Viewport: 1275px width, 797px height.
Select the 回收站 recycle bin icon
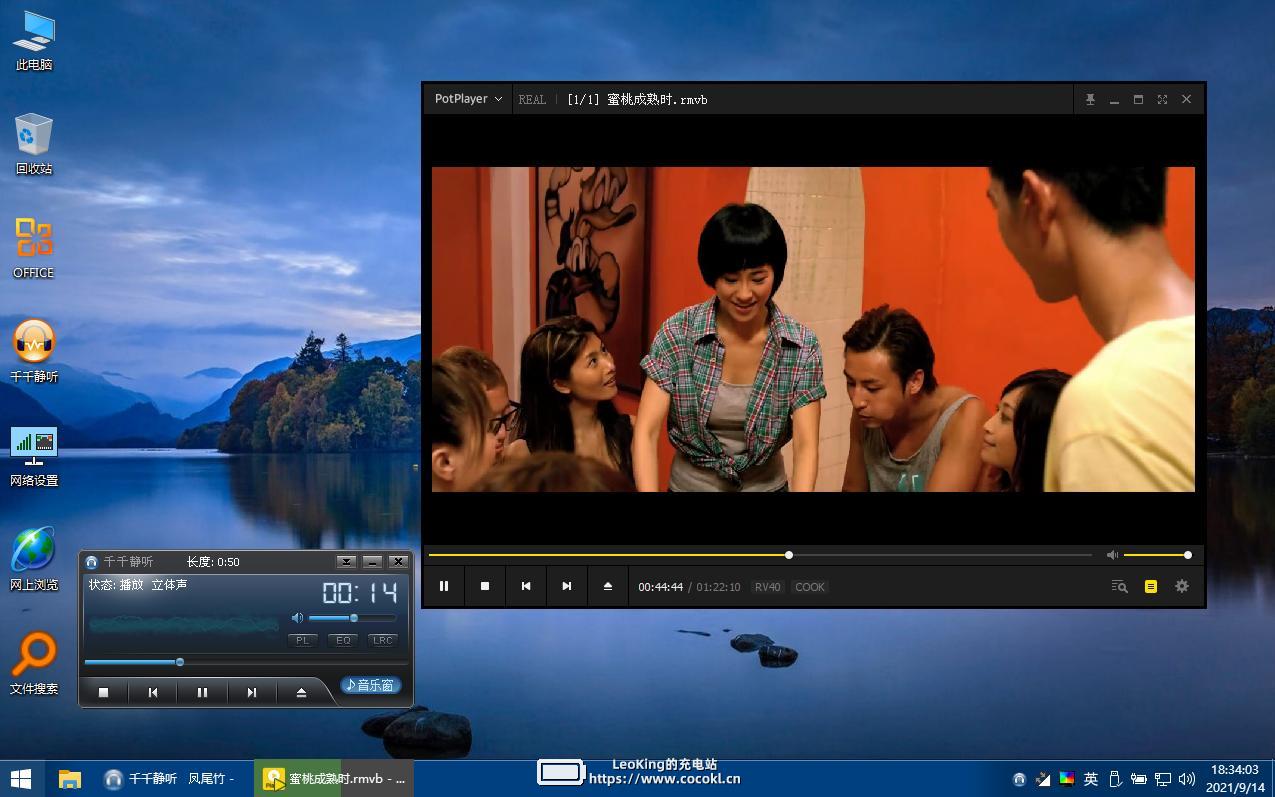(x=34, y=145)
